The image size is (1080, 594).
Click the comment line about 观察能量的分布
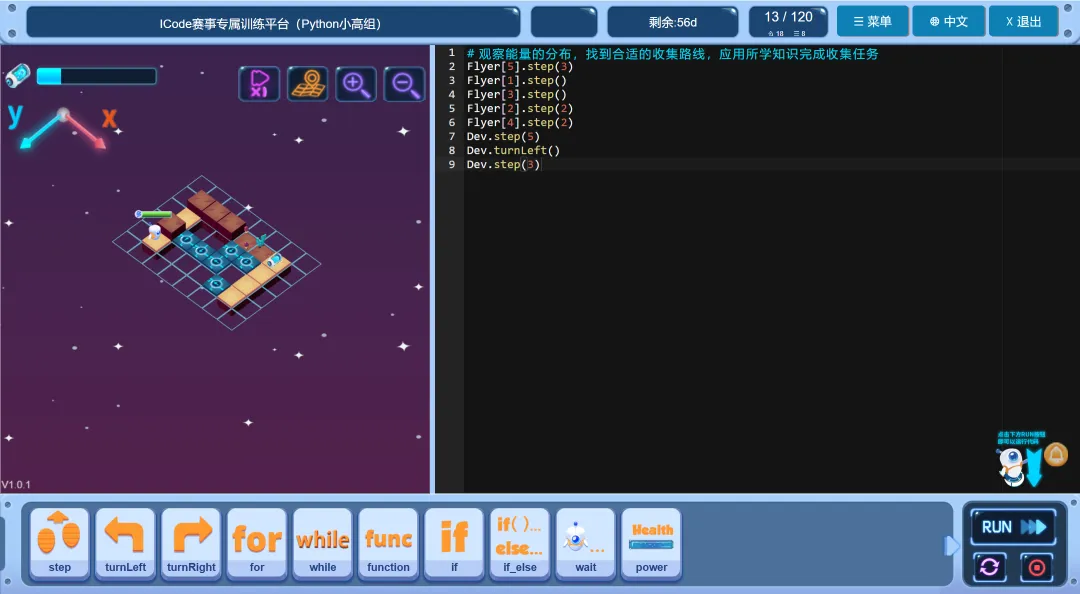[x=672, y=53]
